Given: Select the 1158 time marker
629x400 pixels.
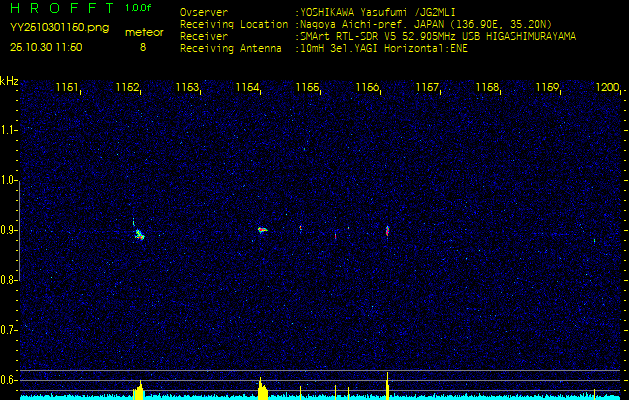Looking at the screenshot, I should click(x=488, y=88).
